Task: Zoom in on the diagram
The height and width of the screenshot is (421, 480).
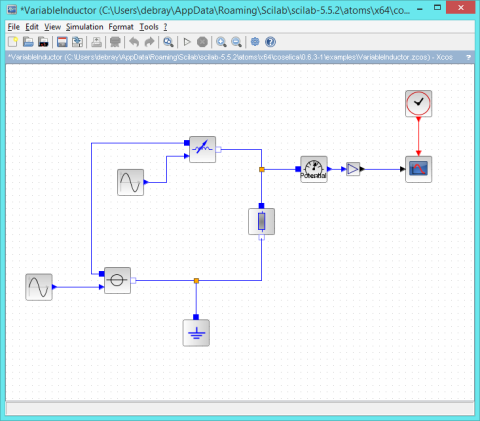Action: tap(221, 42)
